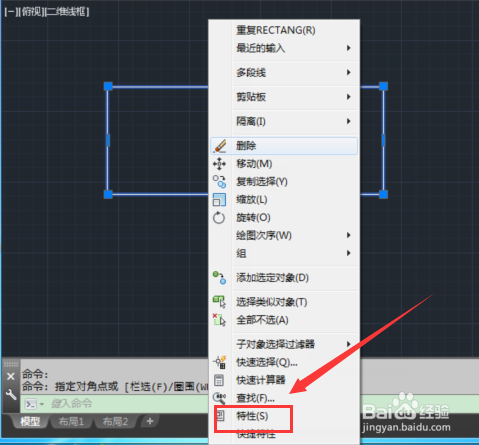
Task: Switch to the 模型 tab
Action: (30, 422)
